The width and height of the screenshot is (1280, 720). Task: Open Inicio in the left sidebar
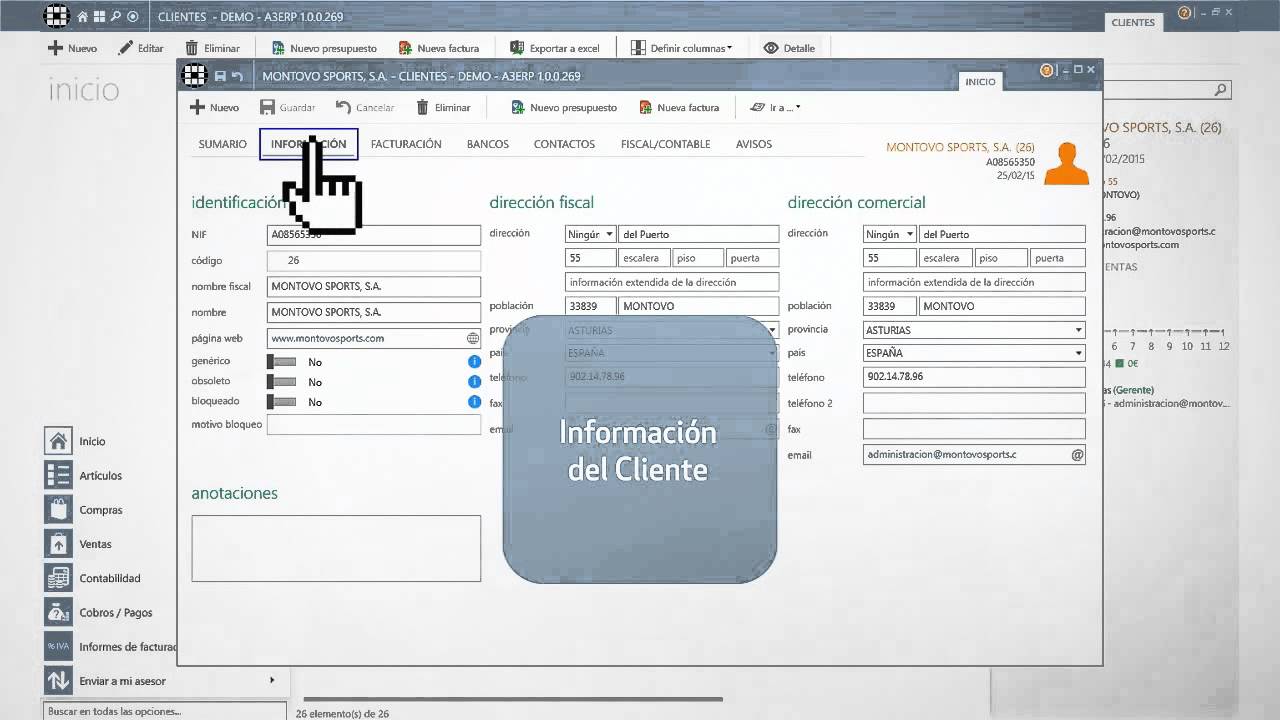click(x=74, y=441)
